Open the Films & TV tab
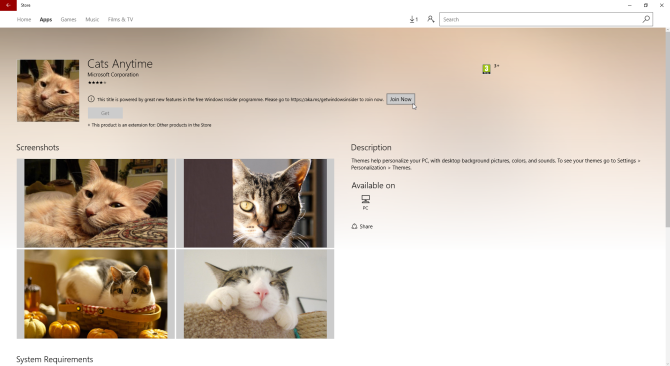670x366 pixels. pyautogui.click(x=120, y=19)
